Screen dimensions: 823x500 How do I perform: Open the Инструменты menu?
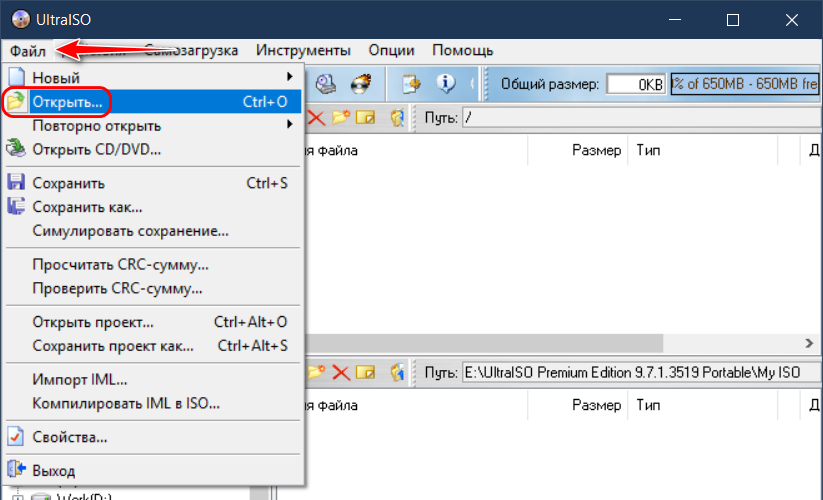pyautogui.click(x=303, y=50)
